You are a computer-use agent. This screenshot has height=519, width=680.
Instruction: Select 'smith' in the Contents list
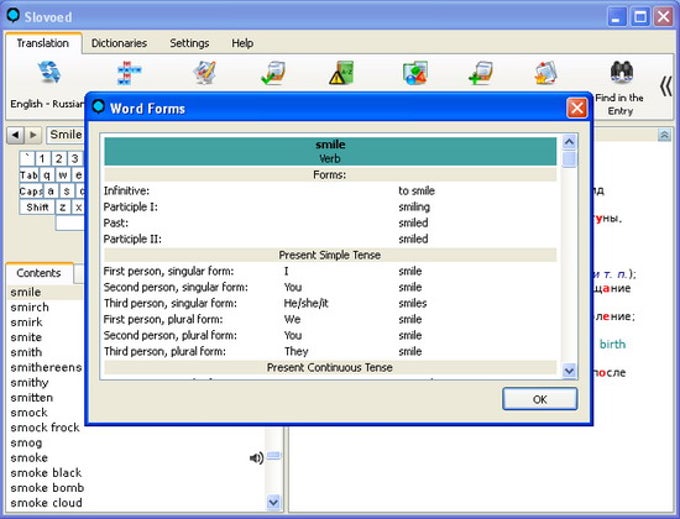click(x=26, y=353)
